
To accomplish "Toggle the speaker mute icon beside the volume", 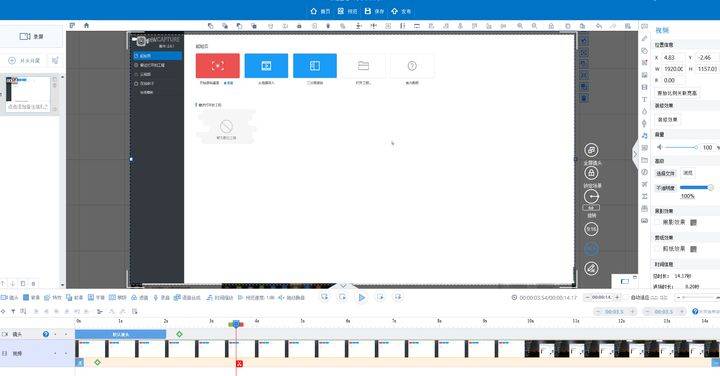I will (660, 147).
